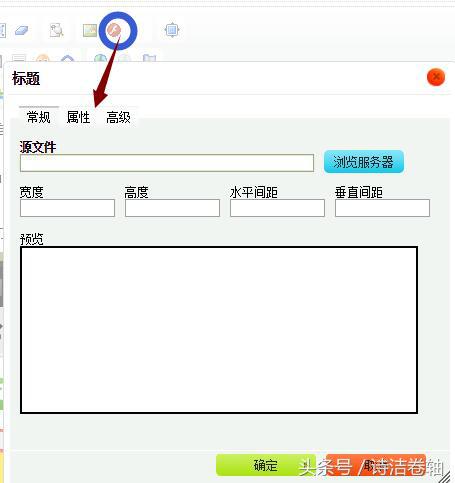Click the 水平间距 input field

point(277,208)
